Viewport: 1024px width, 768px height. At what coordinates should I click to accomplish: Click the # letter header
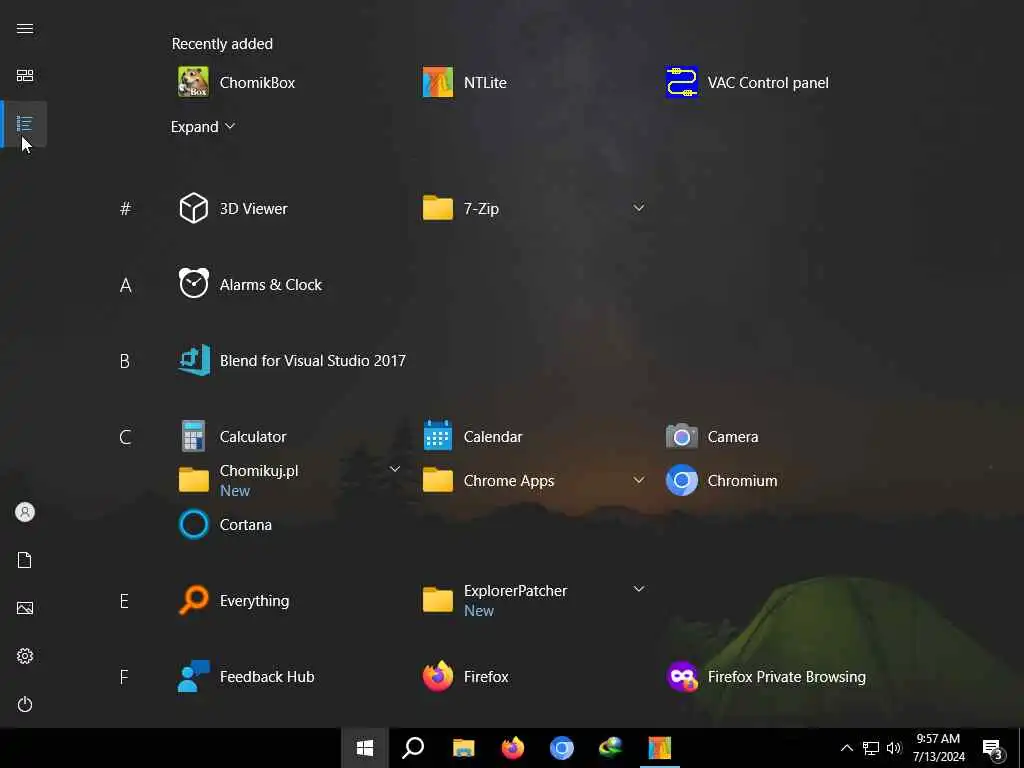(x=125, y=208)
